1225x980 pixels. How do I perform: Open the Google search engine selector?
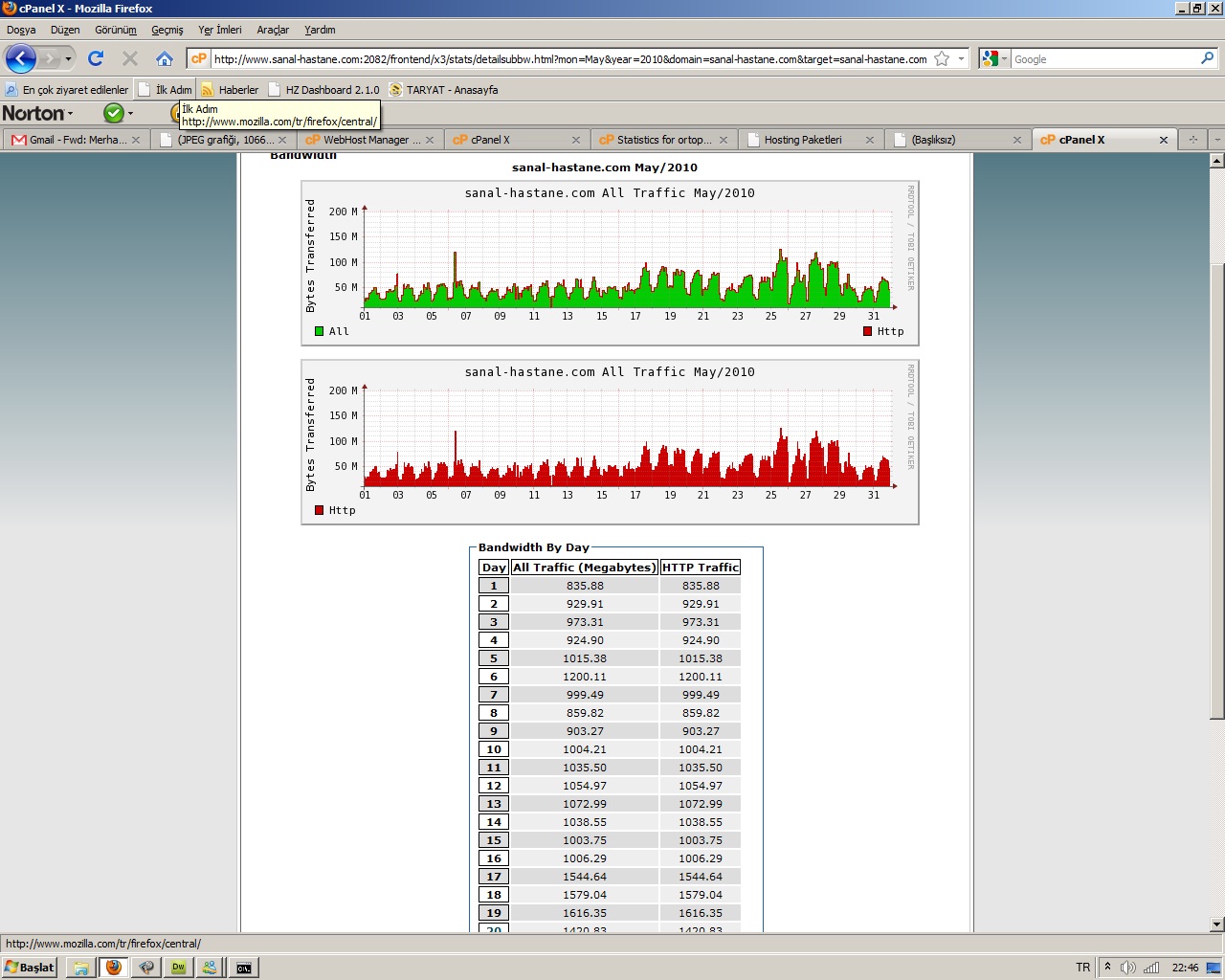pyautogui.click(x=994, y=58)
